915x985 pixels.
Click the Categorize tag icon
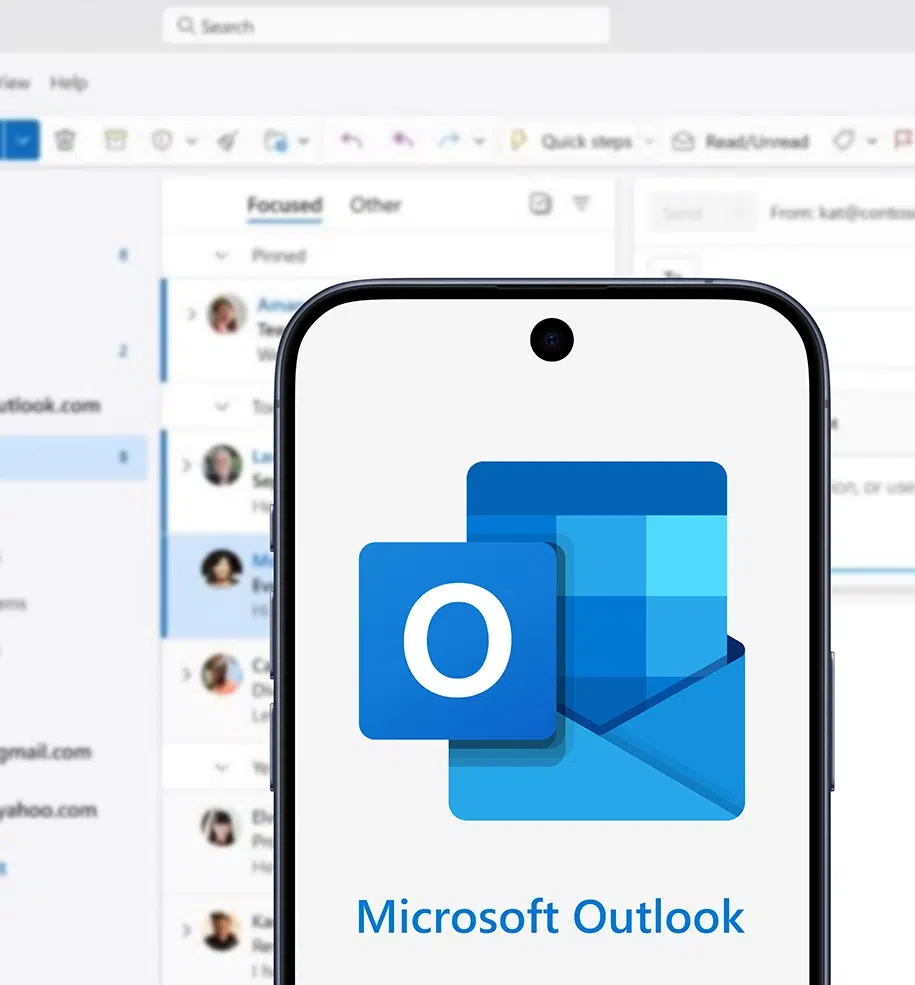(x=844, y=140)
